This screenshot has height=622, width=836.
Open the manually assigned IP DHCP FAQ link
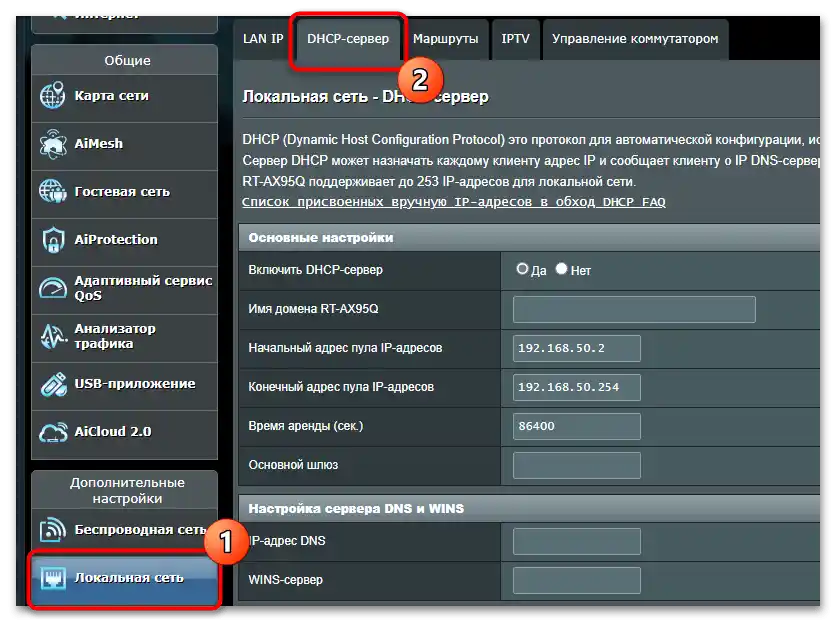pos(454,202)
